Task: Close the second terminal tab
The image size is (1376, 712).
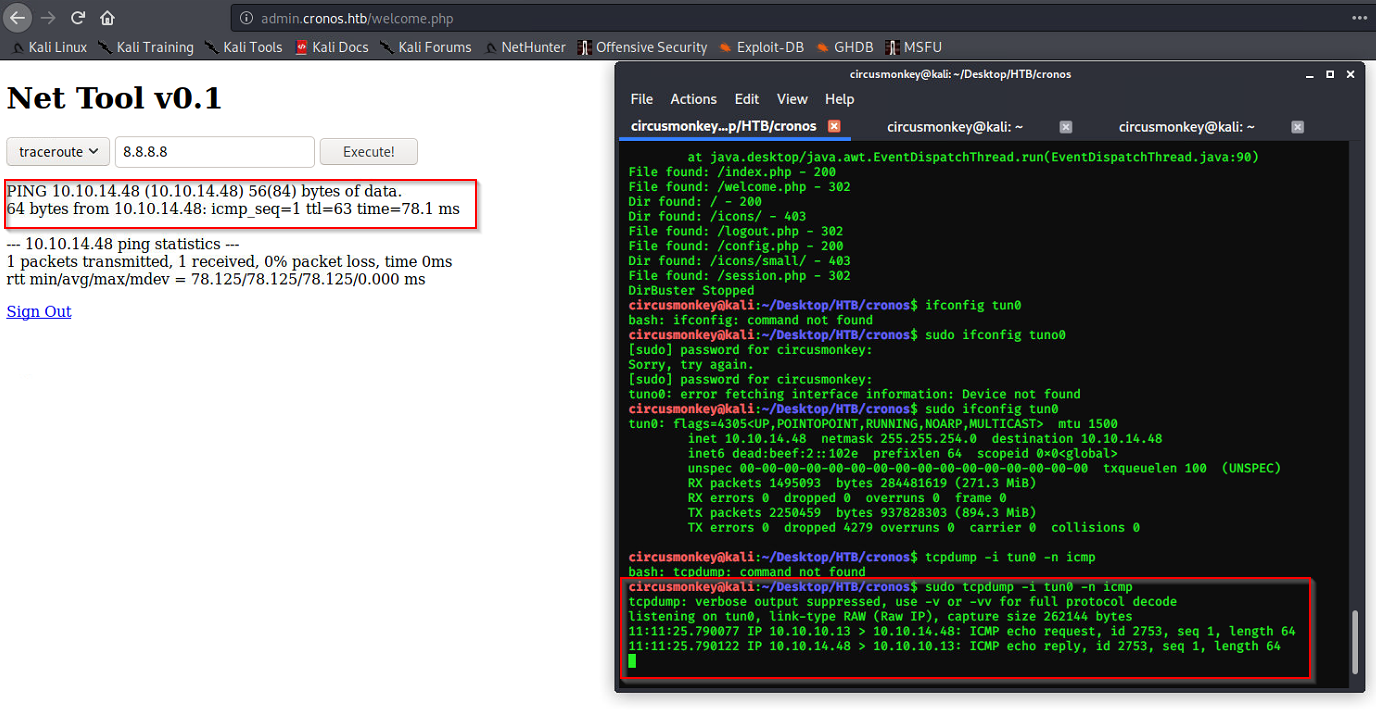Action: [1066, 127]
